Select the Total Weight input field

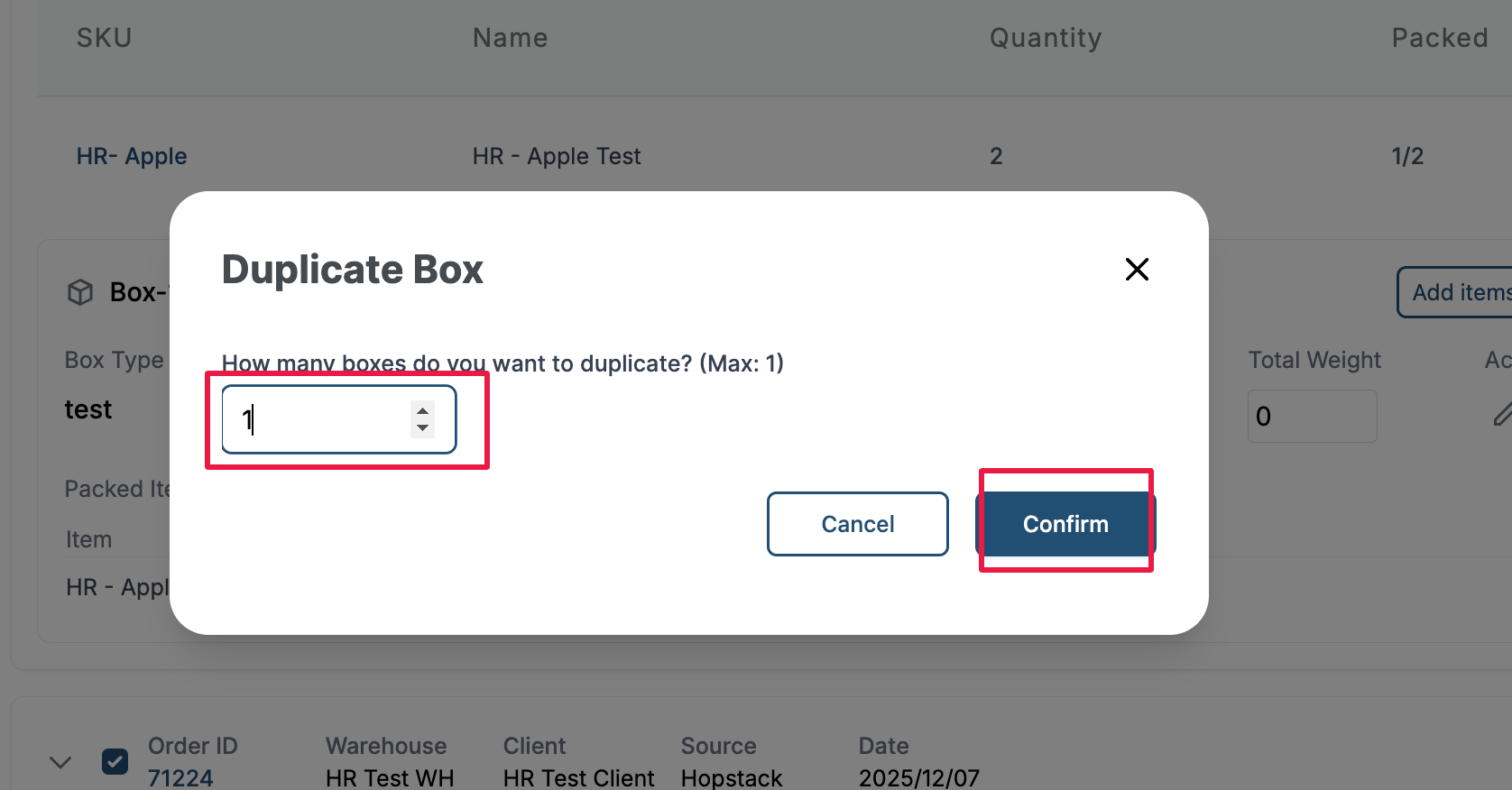tap(1312, 416)
